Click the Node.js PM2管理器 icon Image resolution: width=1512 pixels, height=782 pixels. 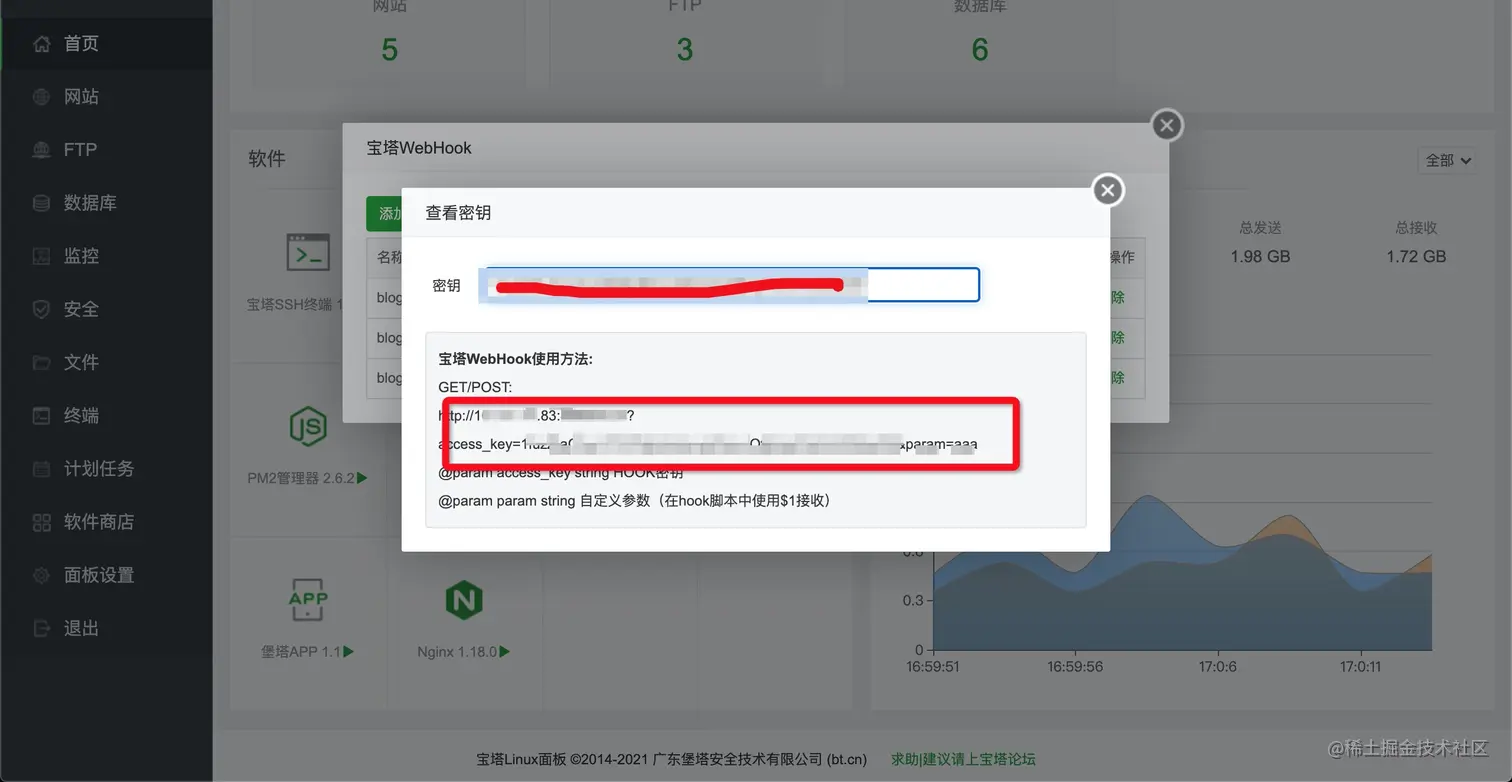coord(307,427)
